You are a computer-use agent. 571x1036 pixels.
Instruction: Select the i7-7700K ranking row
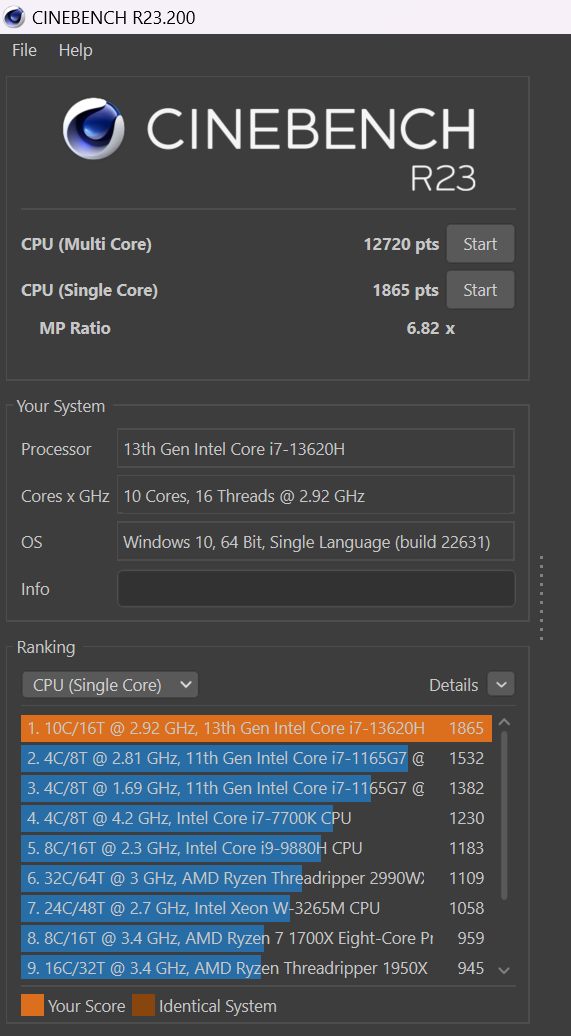pyautogui.click(x=256, y=819)
